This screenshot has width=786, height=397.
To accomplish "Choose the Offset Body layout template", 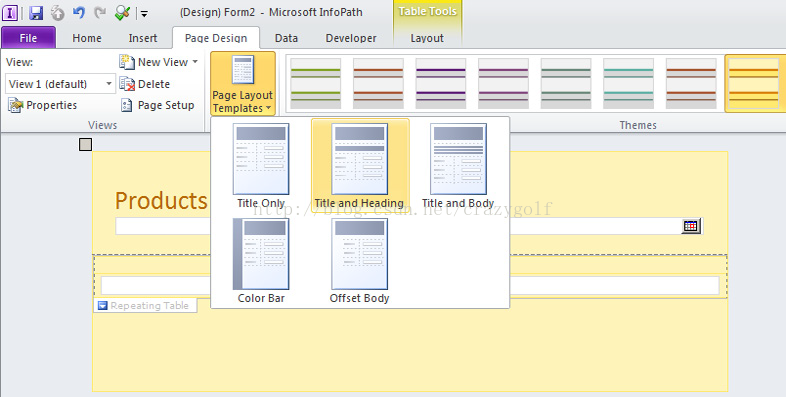I will [x=359, y=261].
